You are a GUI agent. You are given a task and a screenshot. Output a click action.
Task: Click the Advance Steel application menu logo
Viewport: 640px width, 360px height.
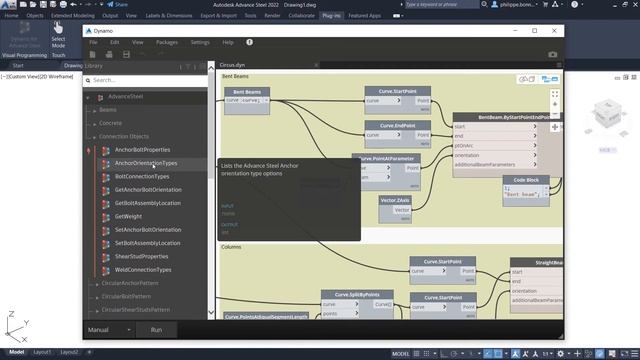tap(8, 5)
